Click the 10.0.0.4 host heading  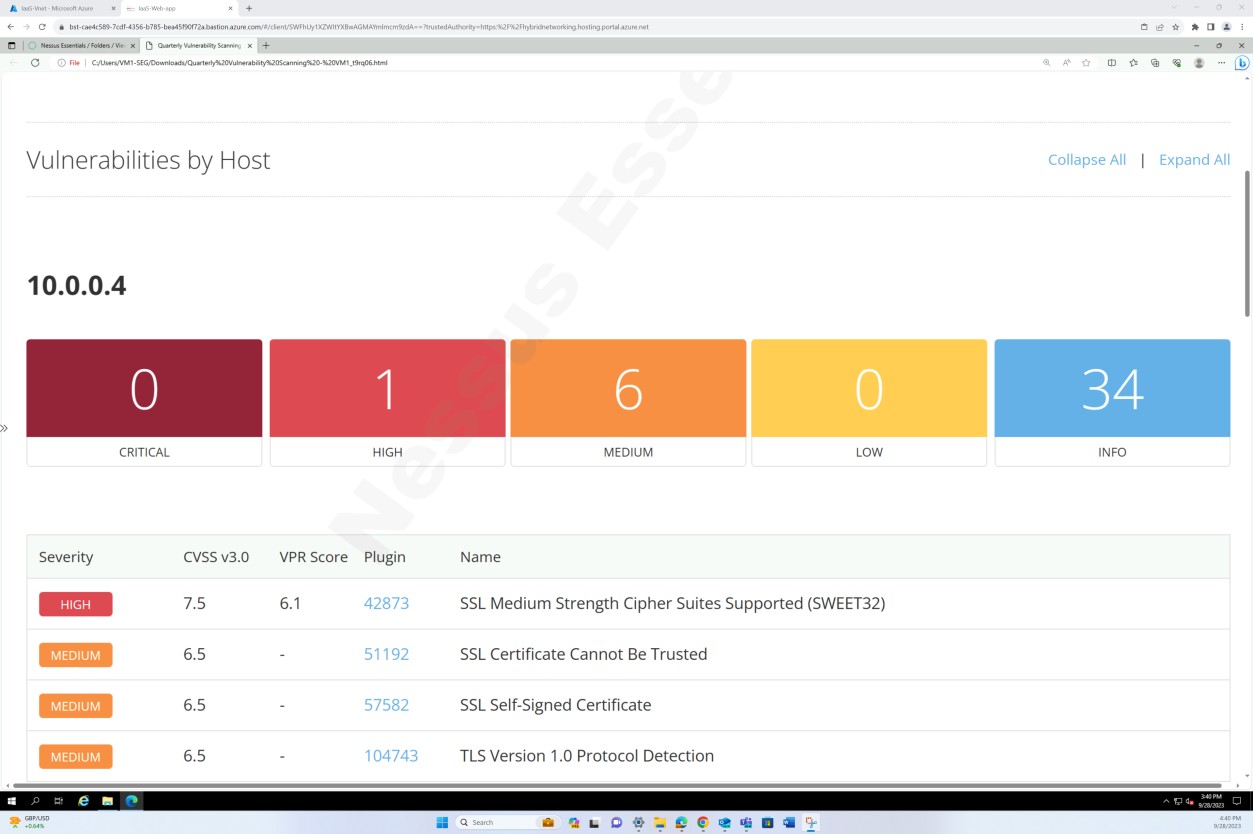[76, 286]
